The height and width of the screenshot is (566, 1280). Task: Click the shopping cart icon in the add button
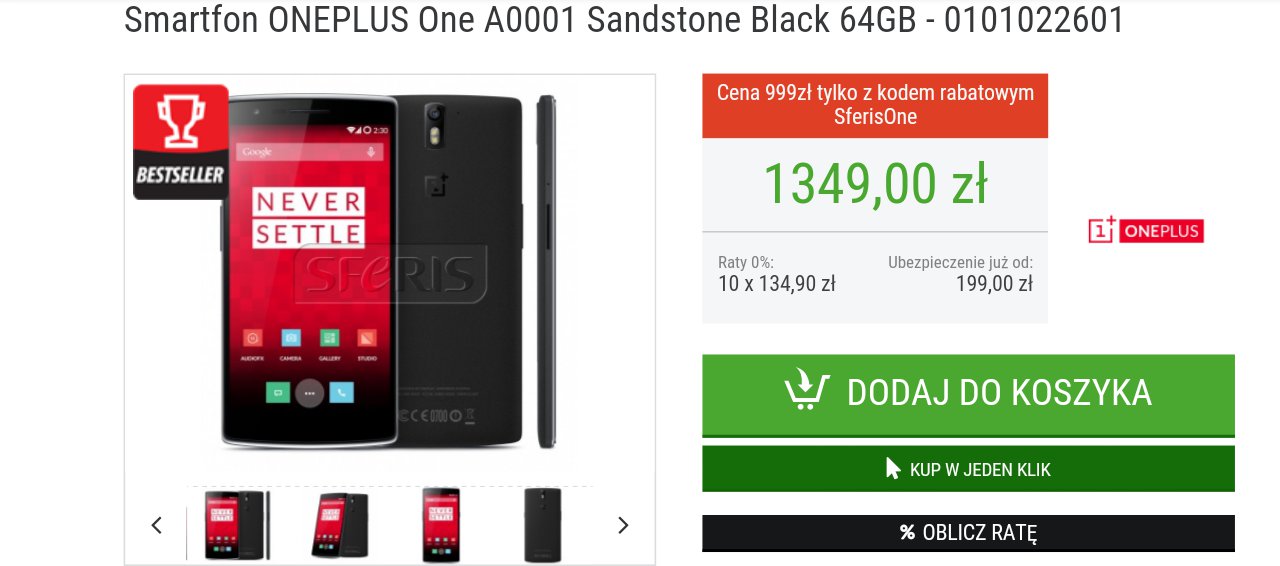(807, 391)
